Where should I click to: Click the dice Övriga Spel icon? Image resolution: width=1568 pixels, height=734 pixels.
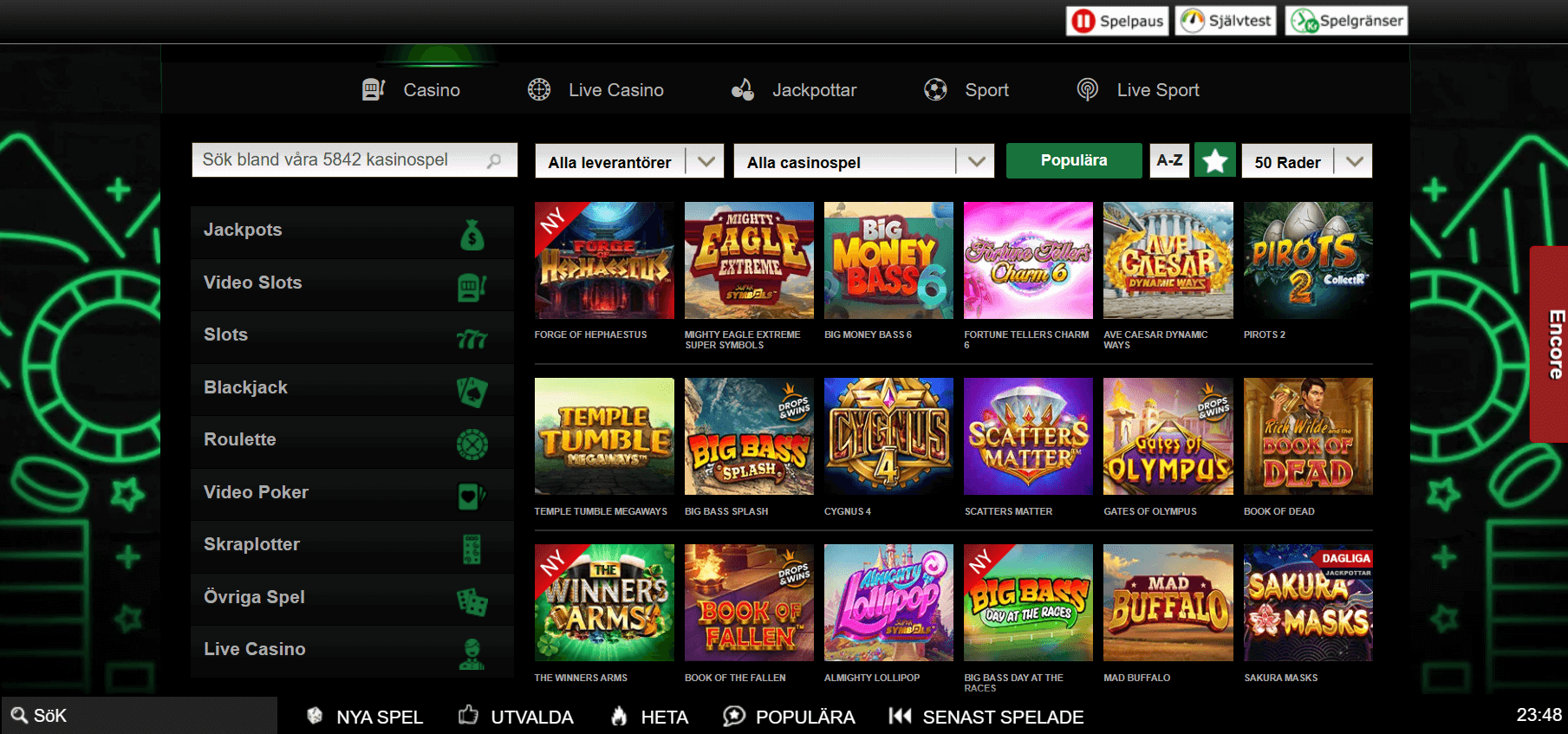tap(472, 601)
